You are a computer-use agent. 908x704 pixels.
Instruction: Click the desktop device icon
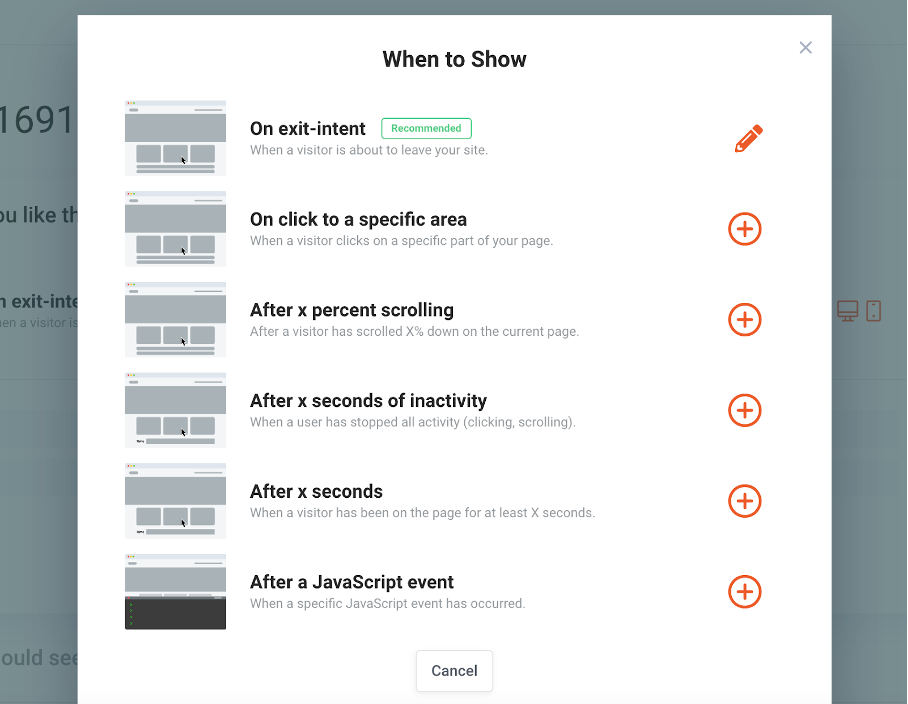pyautogui.click(x=848, y=311)
